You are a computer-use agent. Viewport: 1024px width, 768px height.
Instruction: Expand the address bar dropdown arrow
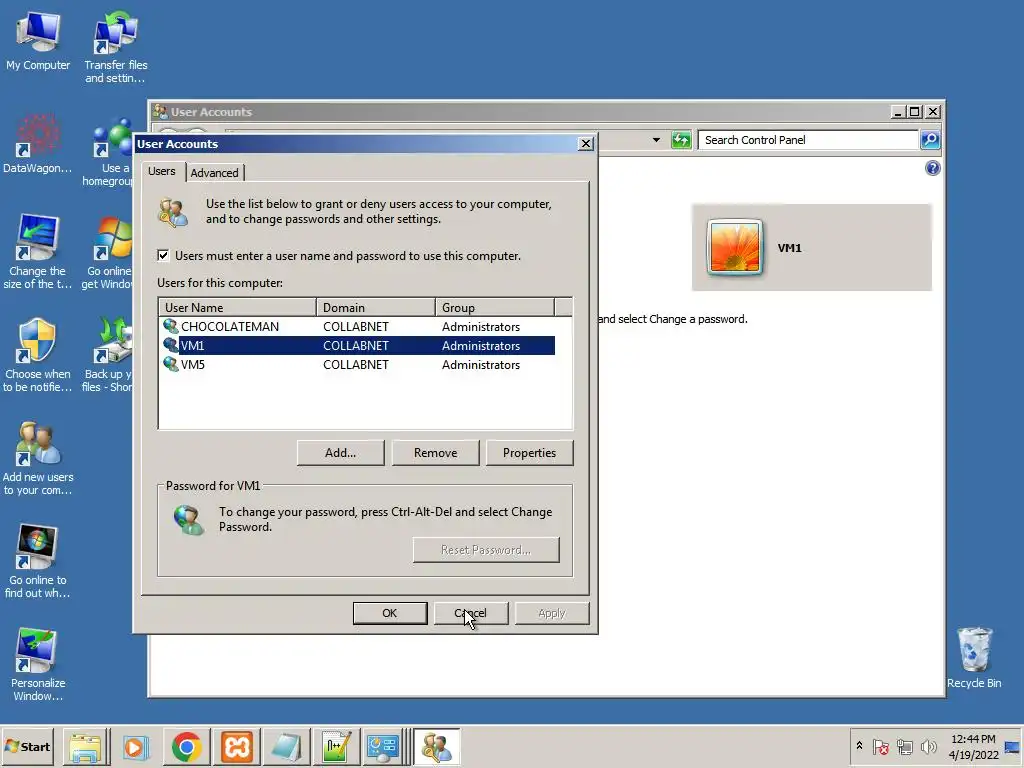[656, 140]
